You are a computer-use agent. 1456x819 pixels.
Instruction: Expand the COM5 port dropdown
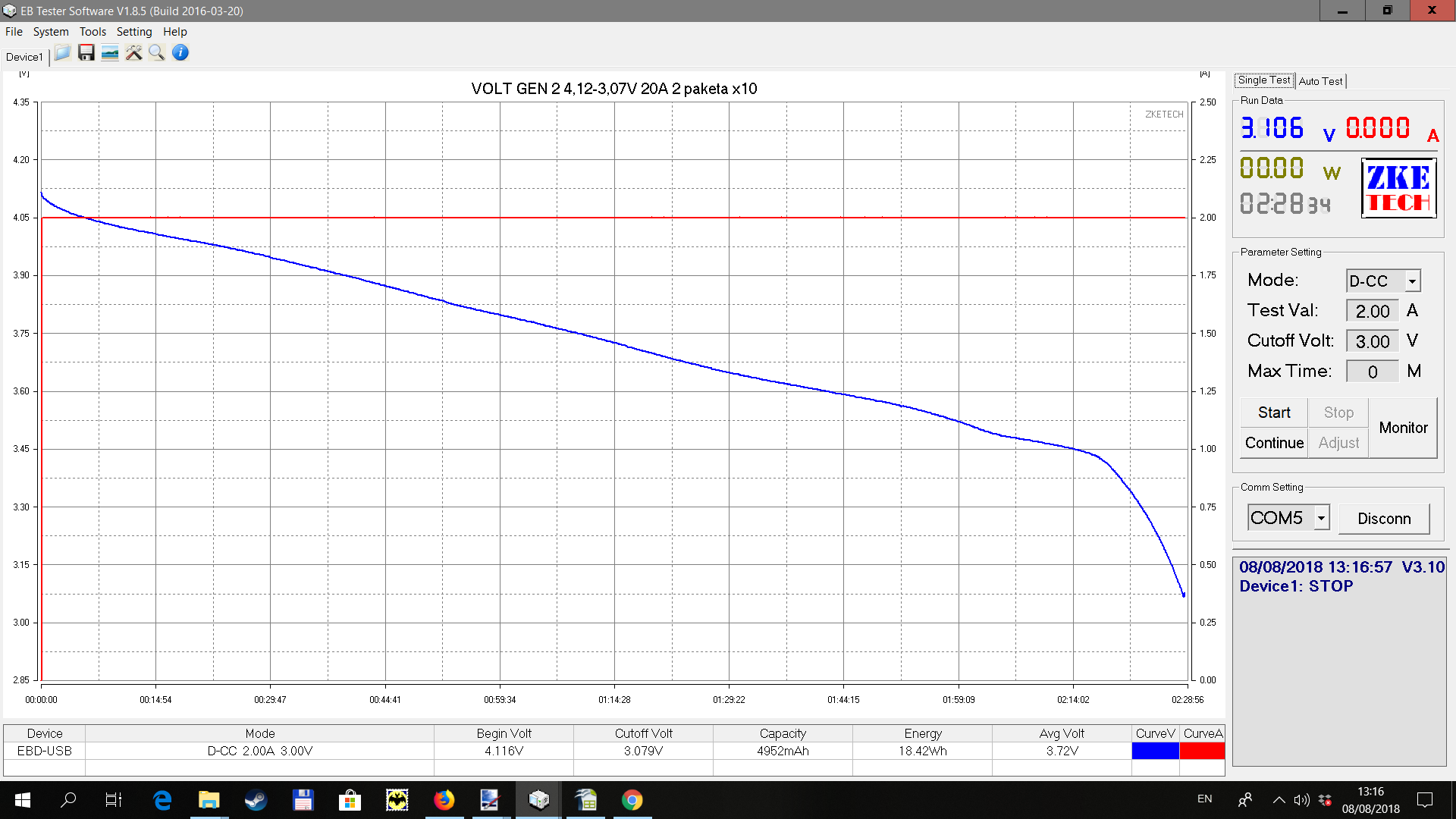(x=1321, y=518)
